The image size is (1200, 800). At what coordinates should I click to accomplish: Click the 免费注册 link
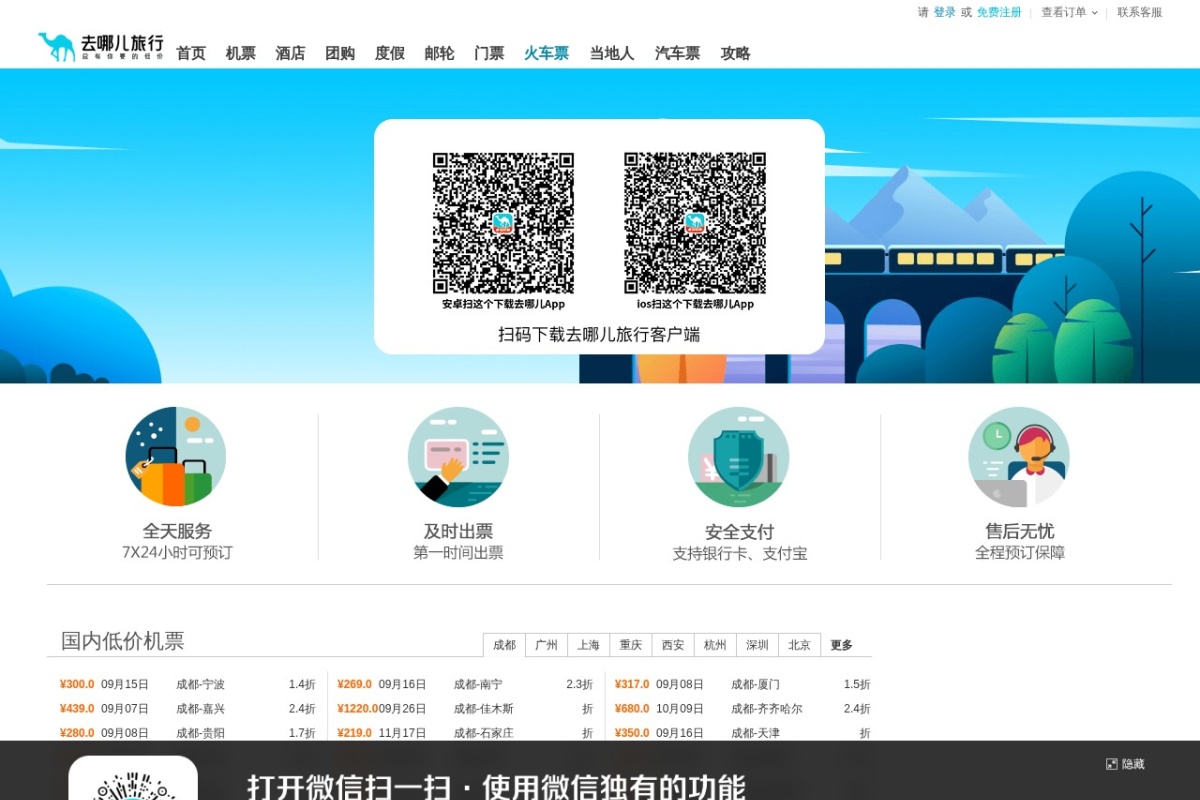point(999,12)
